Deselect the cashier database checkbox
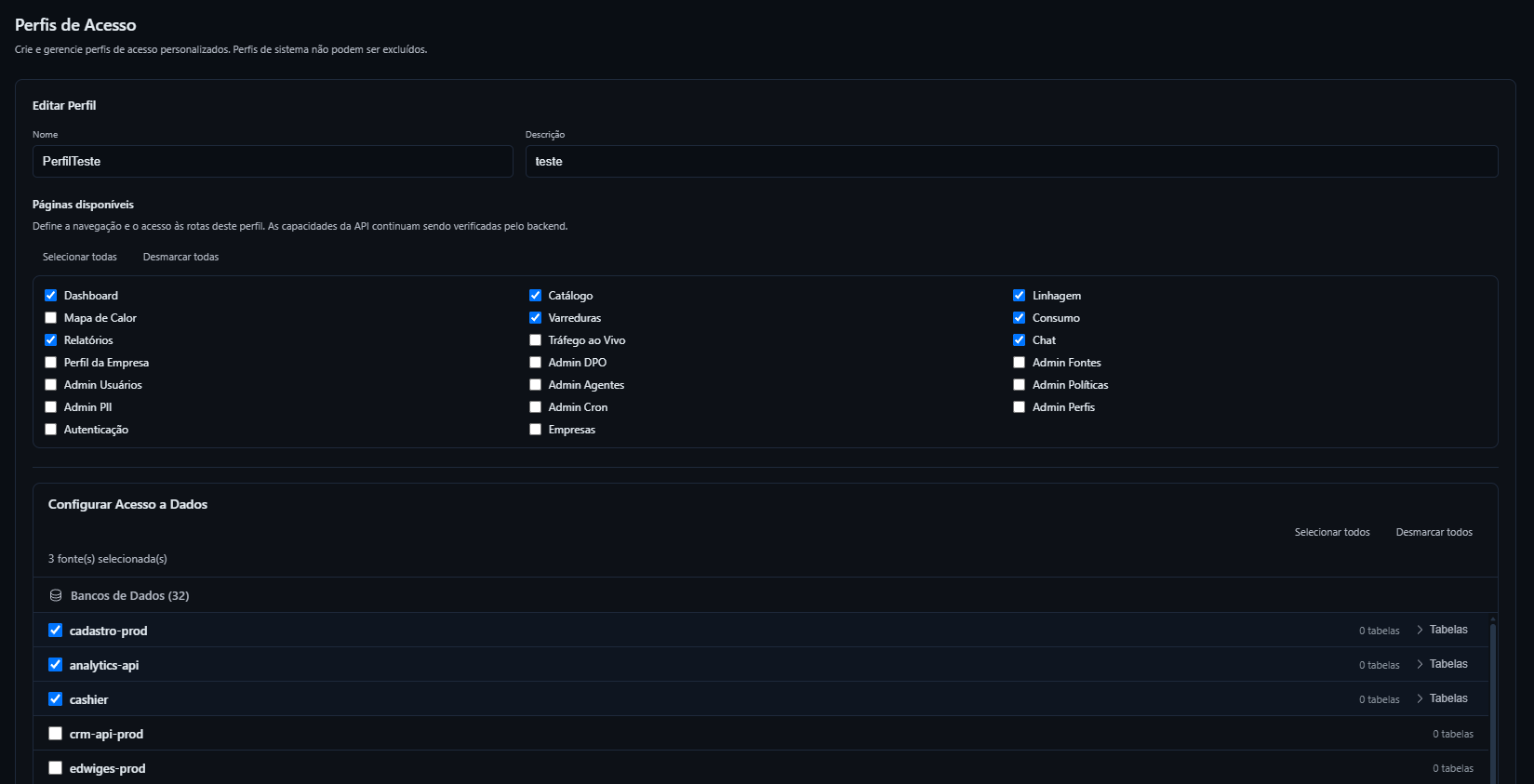This screenshot has height=784, width=1534. (x=56, y=699)
